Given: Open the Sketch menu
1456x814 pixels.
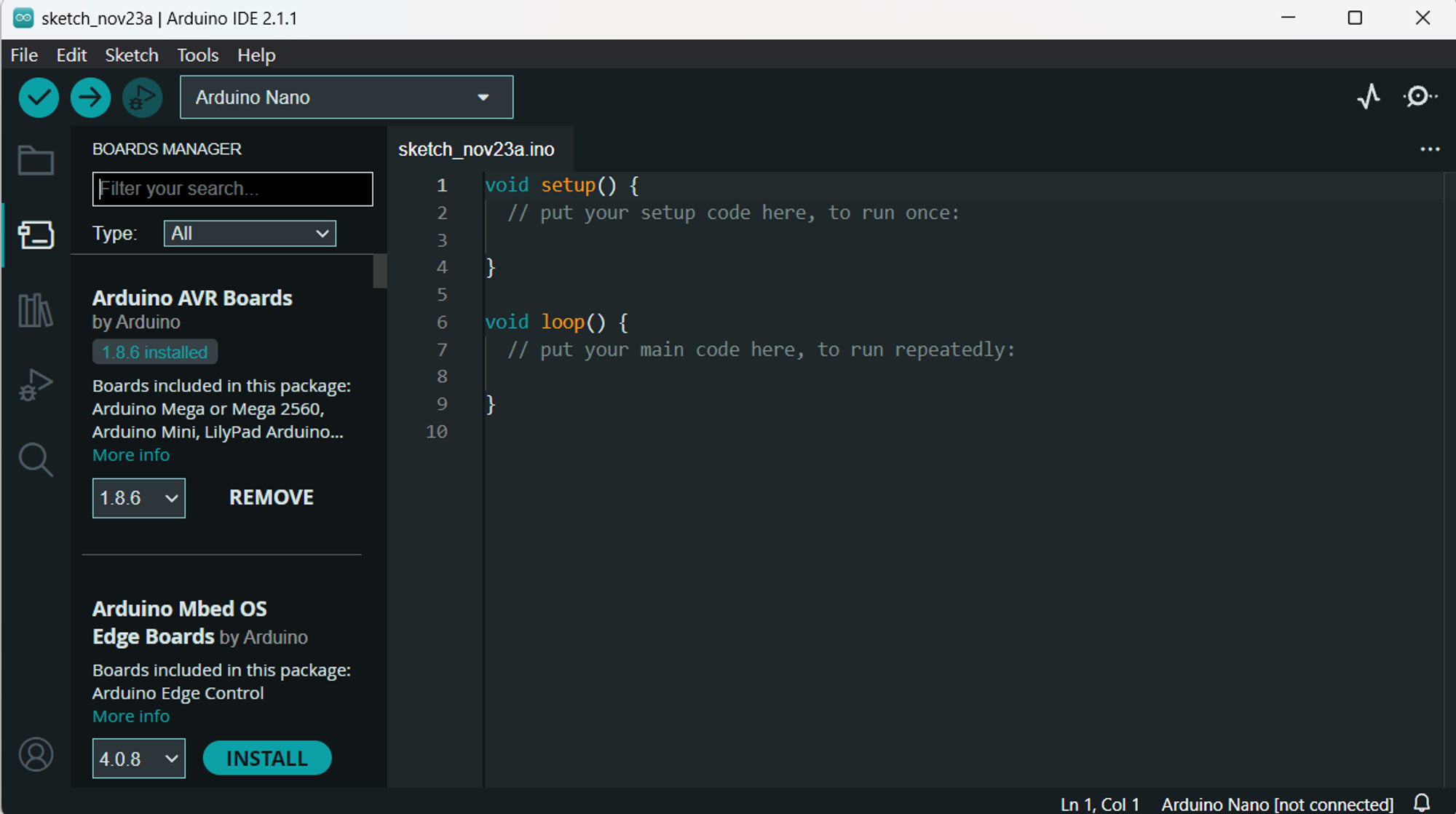Looking at the screenshot, I should 132,55.
